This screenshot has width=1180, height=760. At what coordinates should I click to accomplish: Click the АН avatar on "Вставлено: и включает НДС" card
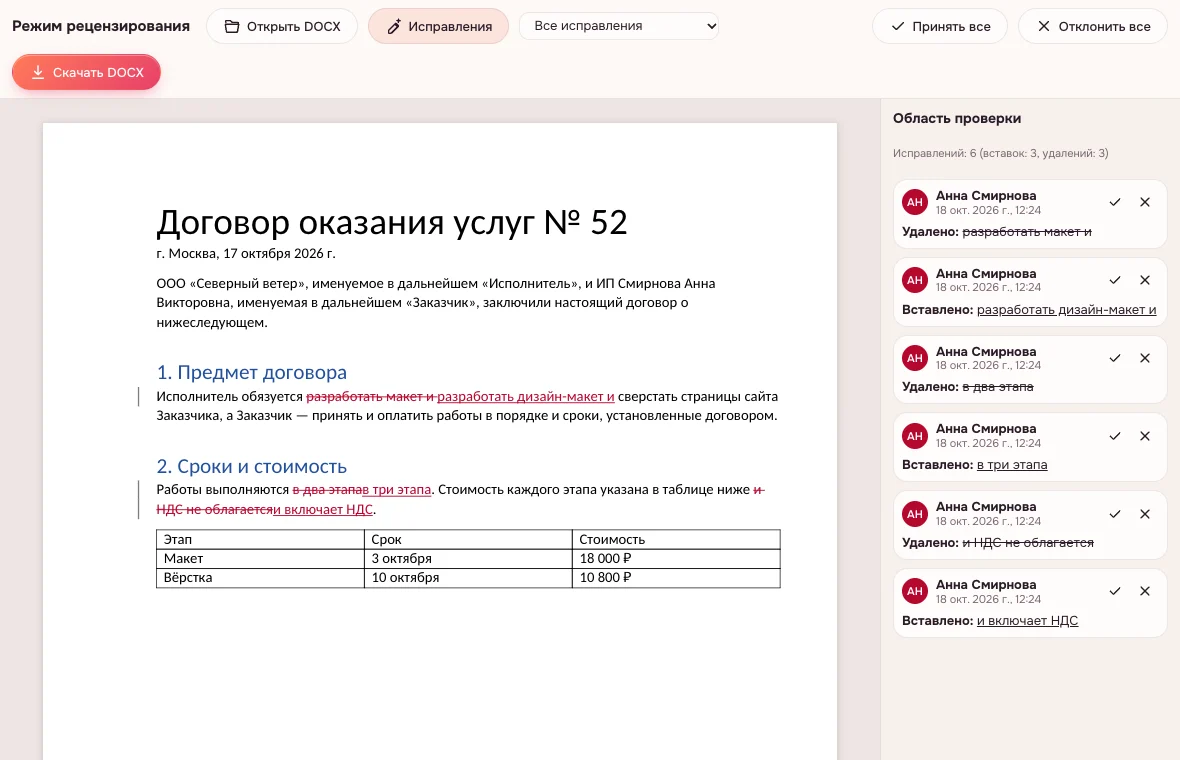pos(914,591)
